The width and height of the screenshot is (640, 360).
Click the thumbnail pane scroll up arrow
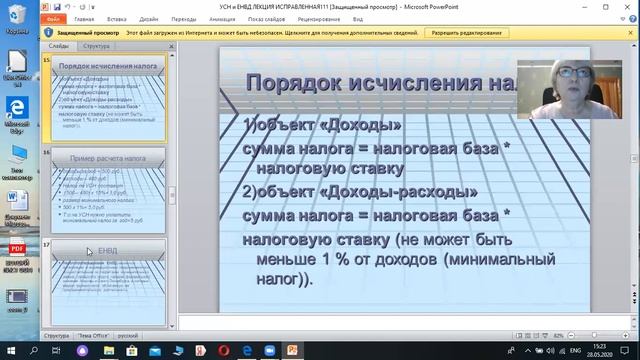tap(172, 55)
